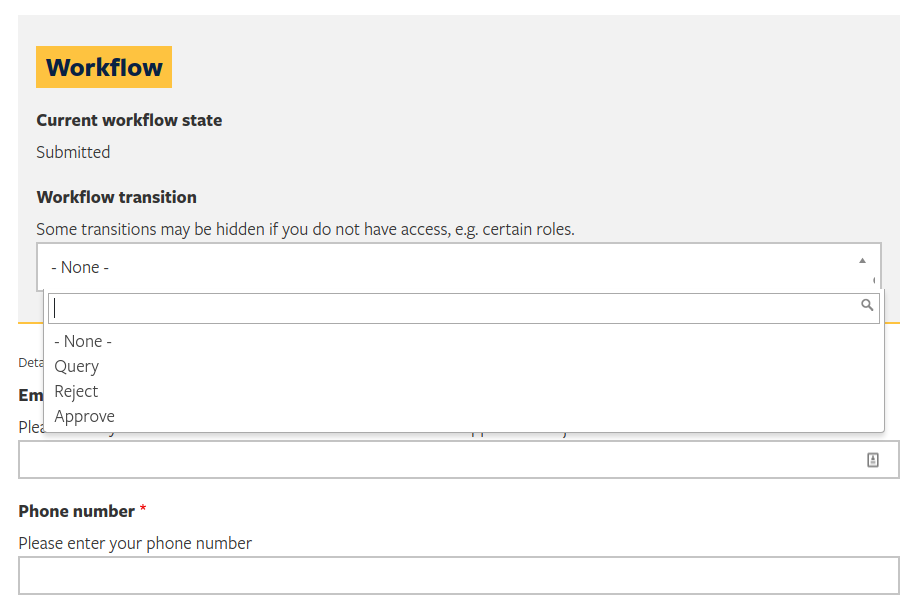
Task: Select the "- None -" option in list
Action: click(83, 341)
